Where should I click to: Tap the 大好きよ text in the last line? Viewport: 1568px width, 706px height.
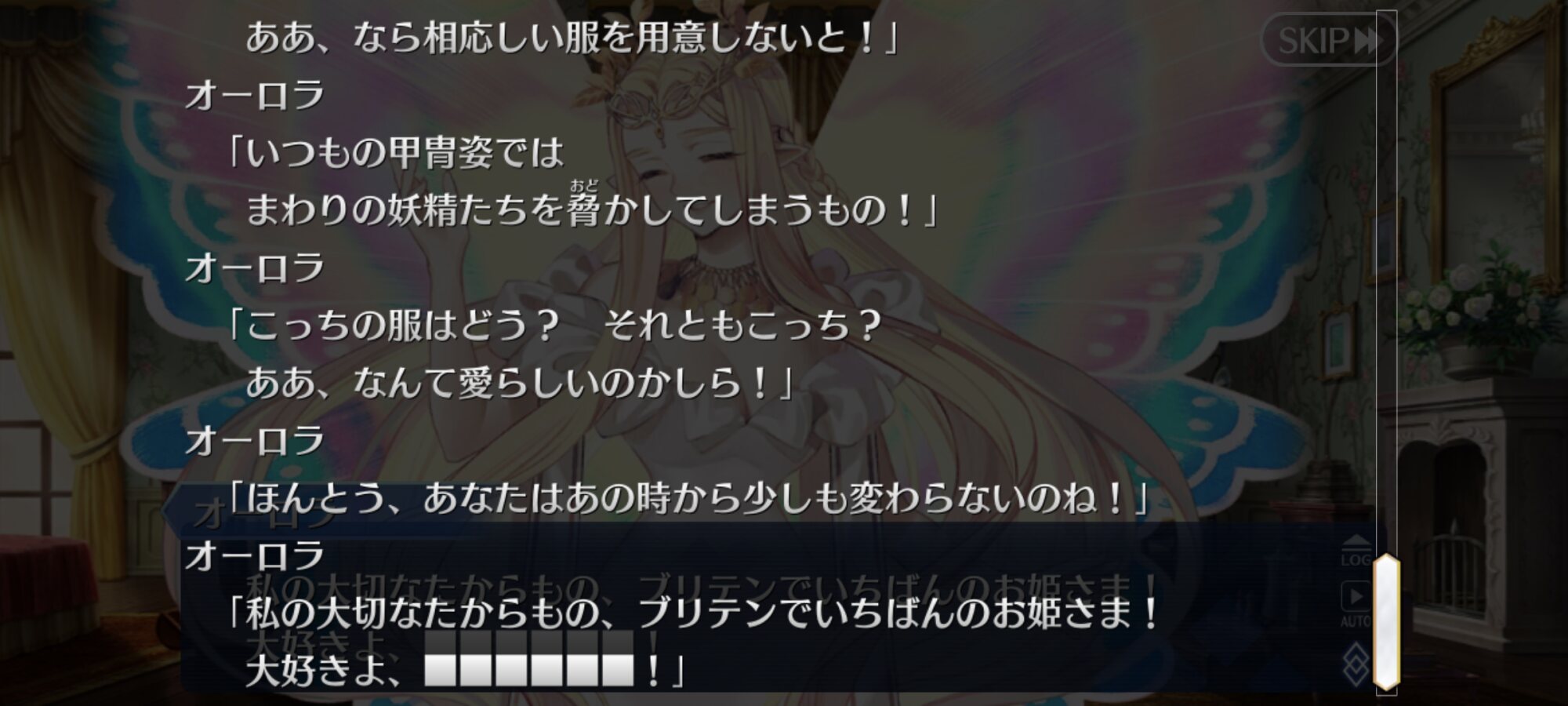tap(316, 671)
